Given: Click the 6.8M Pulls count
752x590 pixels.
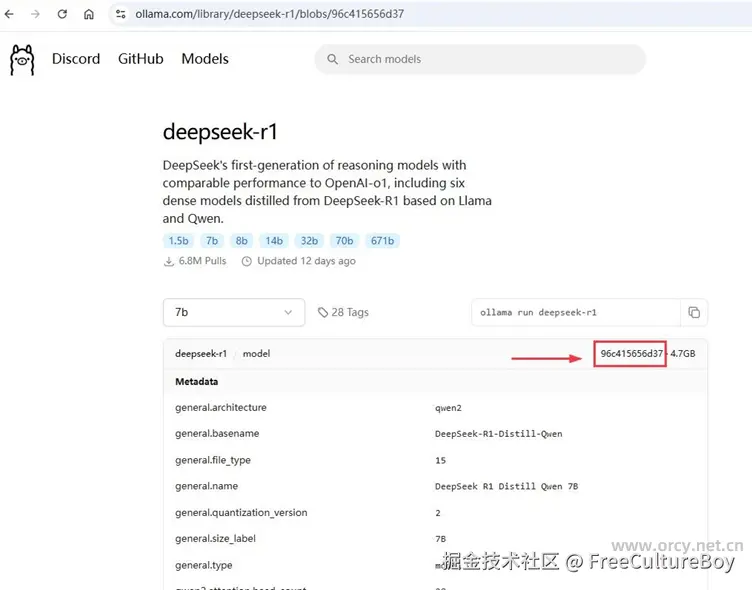Looking at the screenshot, I should point(202,261).
